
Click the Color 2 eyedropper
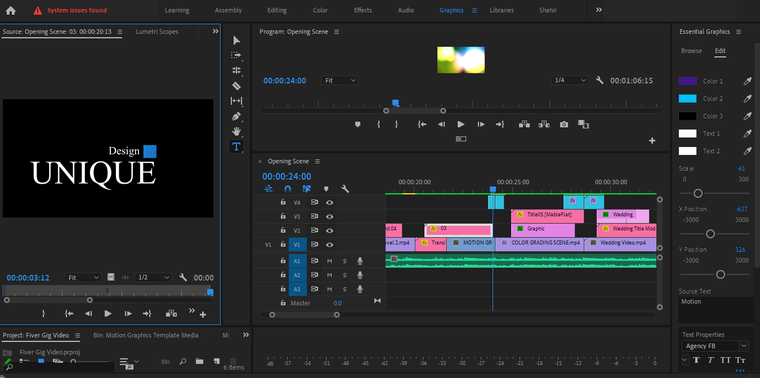point(747,99)
